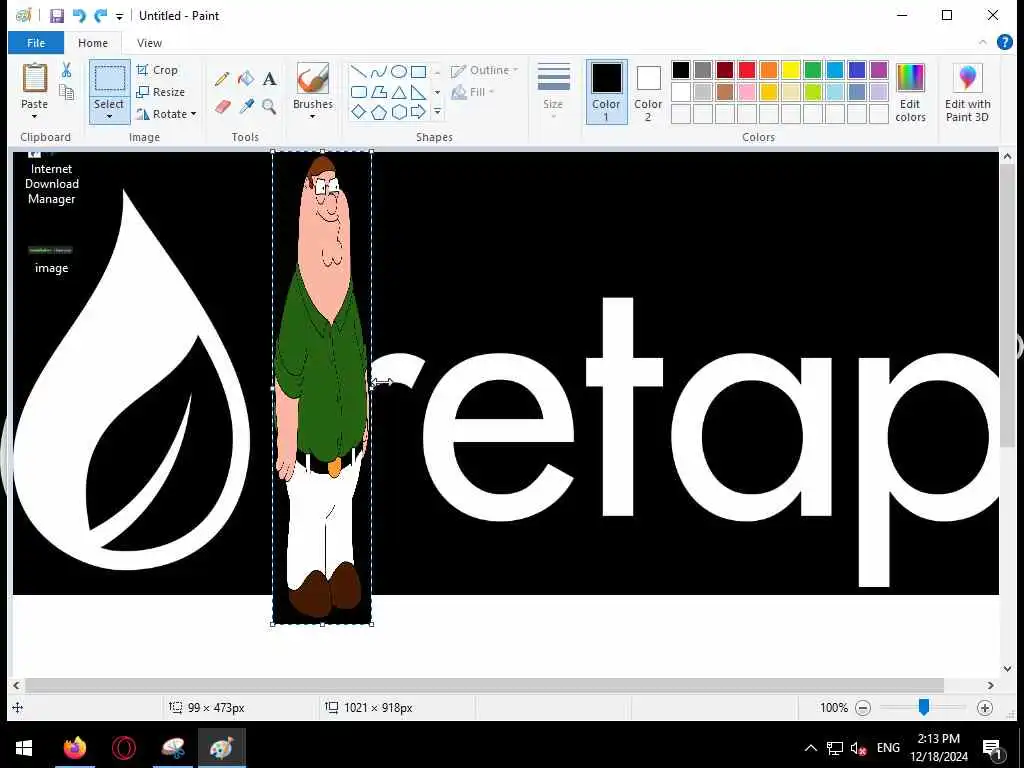
Task: Choose the Triangle shape
Action: point(399,92)
